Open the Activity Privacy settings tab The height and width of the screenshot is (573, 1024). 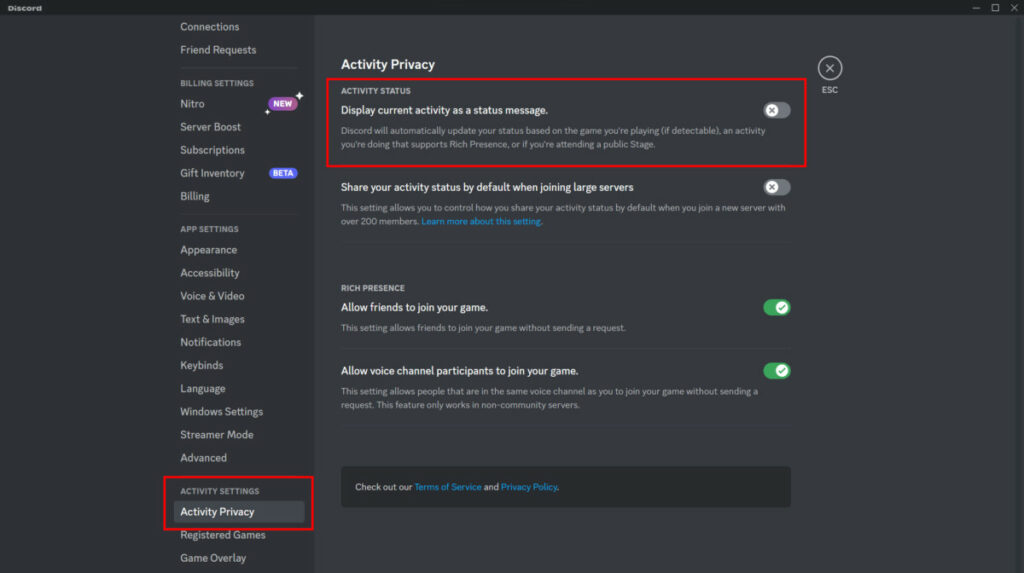click(x=217, y=512)
